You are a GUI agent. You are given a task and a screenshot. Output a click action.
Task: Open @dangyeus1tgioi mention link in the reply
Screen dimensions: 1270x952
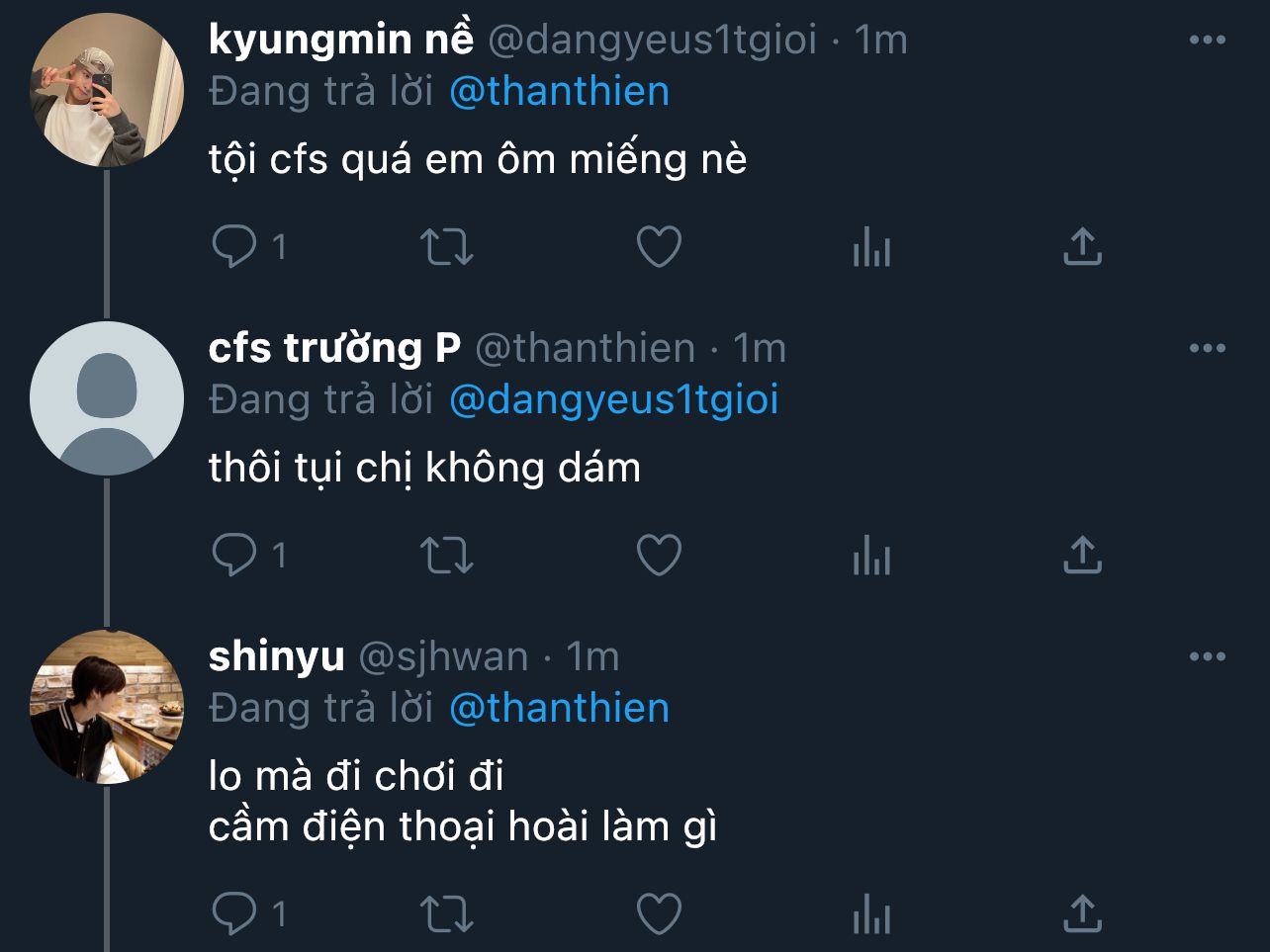pos(613,400)
